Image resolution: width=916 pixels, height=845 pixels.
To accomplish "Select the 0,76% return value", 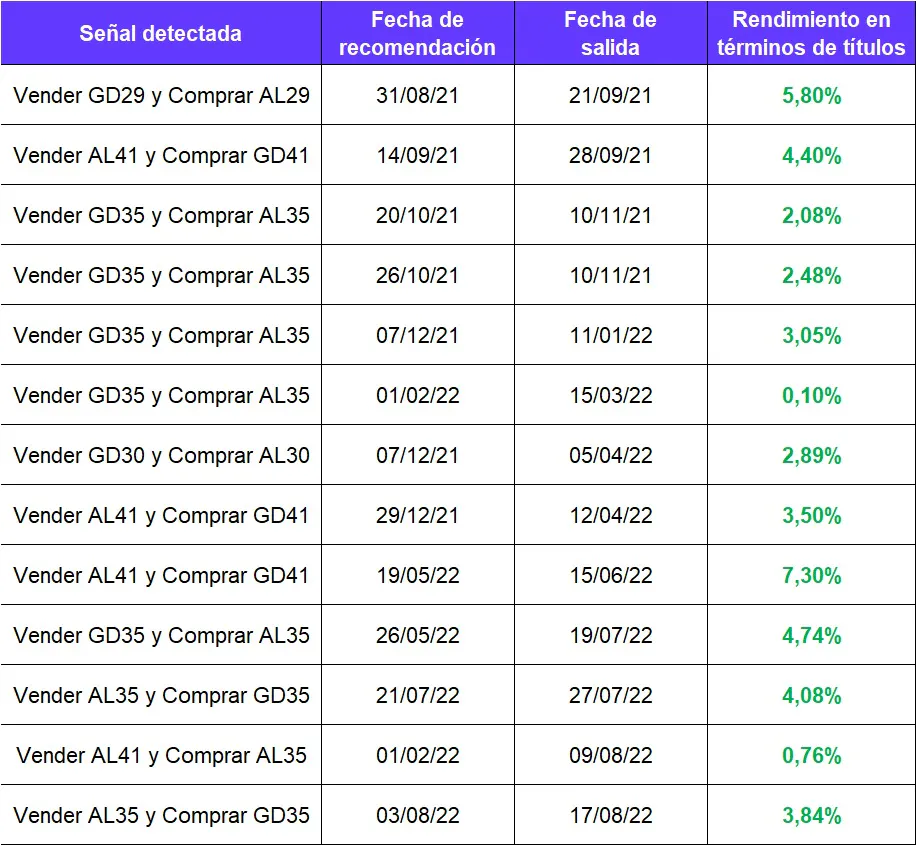I will (811, 756).
